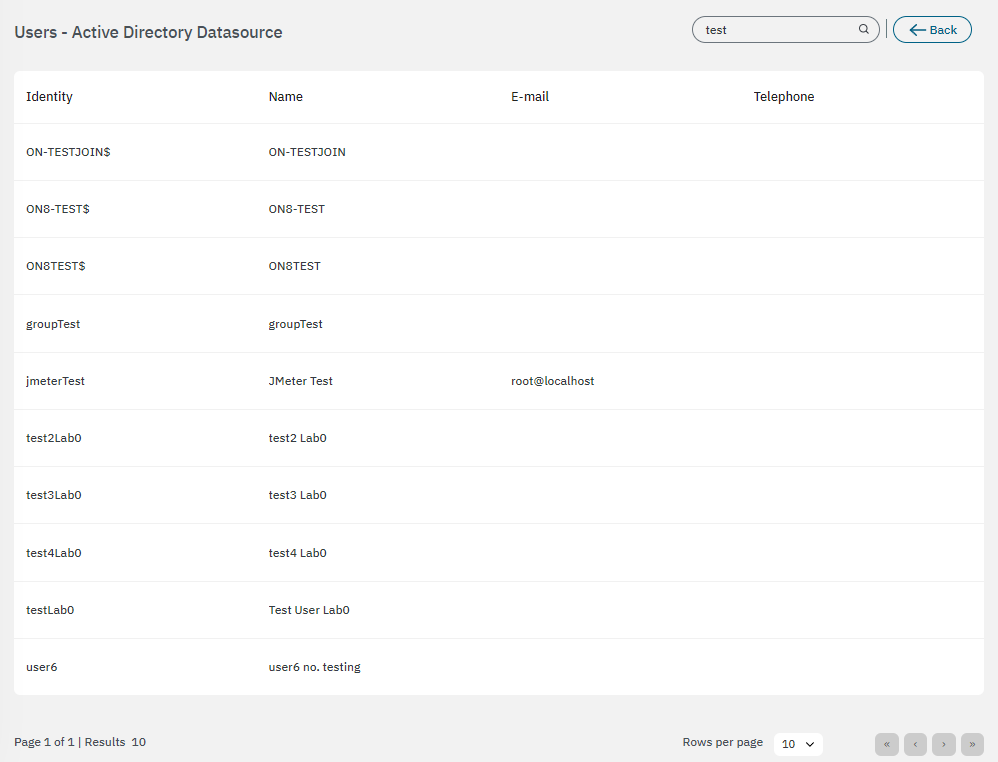Image resolution: width=998 pixels, height=762 pixels.
Task: Open the ON-TESTJOIN$ identity entry
Action: 68,152
